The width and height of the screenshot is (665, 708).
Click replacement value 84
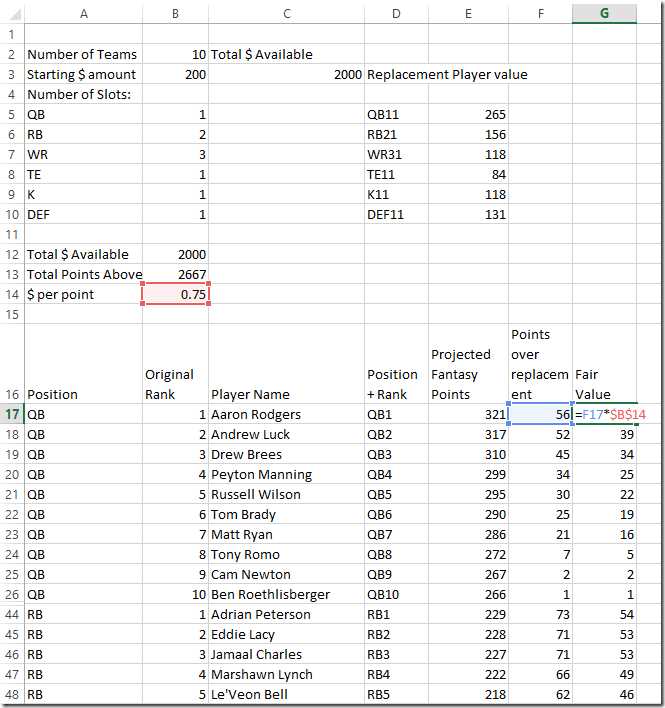coord(468,174)
